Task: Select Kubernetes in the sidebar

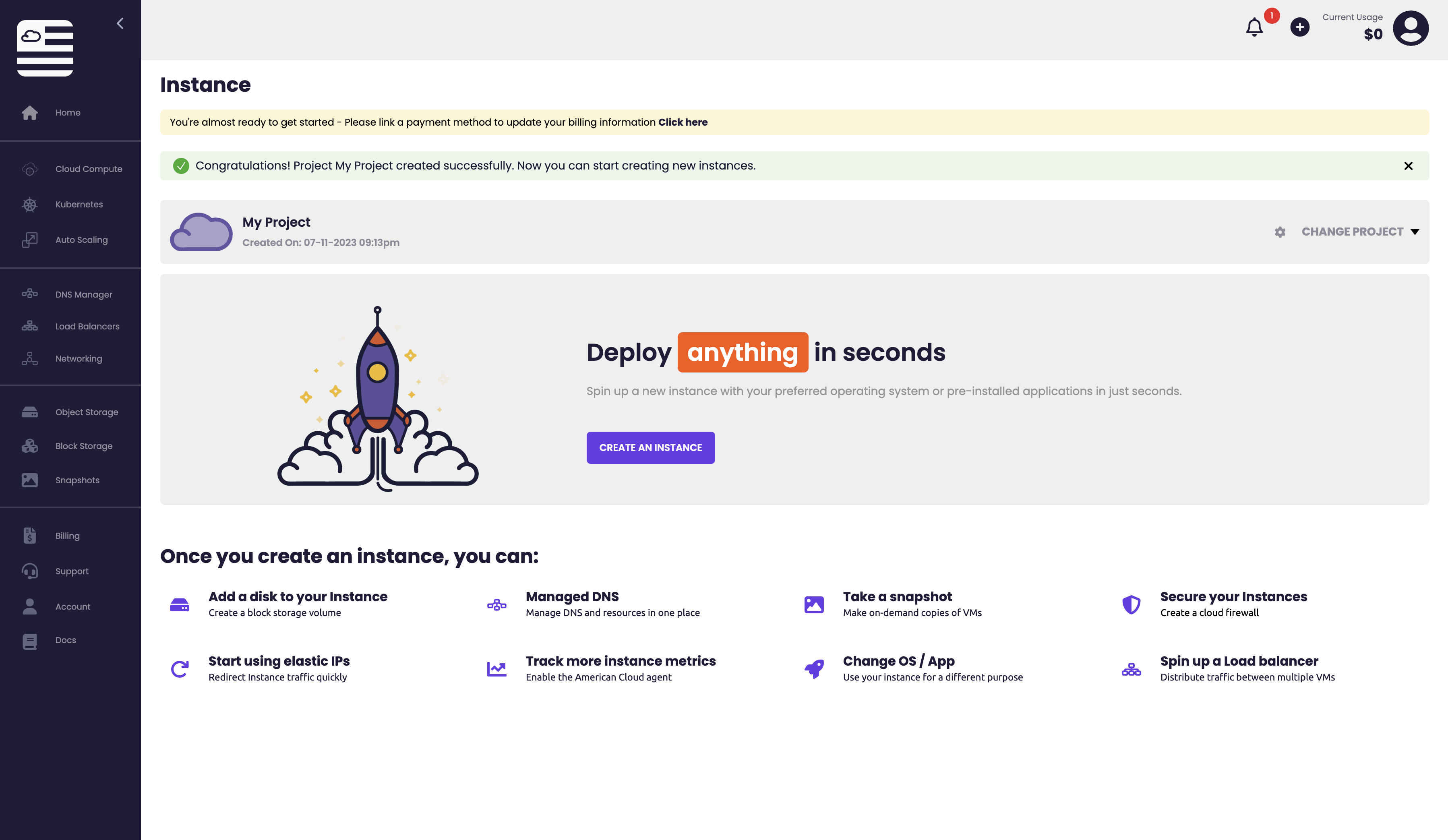Action: click(79, 204)
